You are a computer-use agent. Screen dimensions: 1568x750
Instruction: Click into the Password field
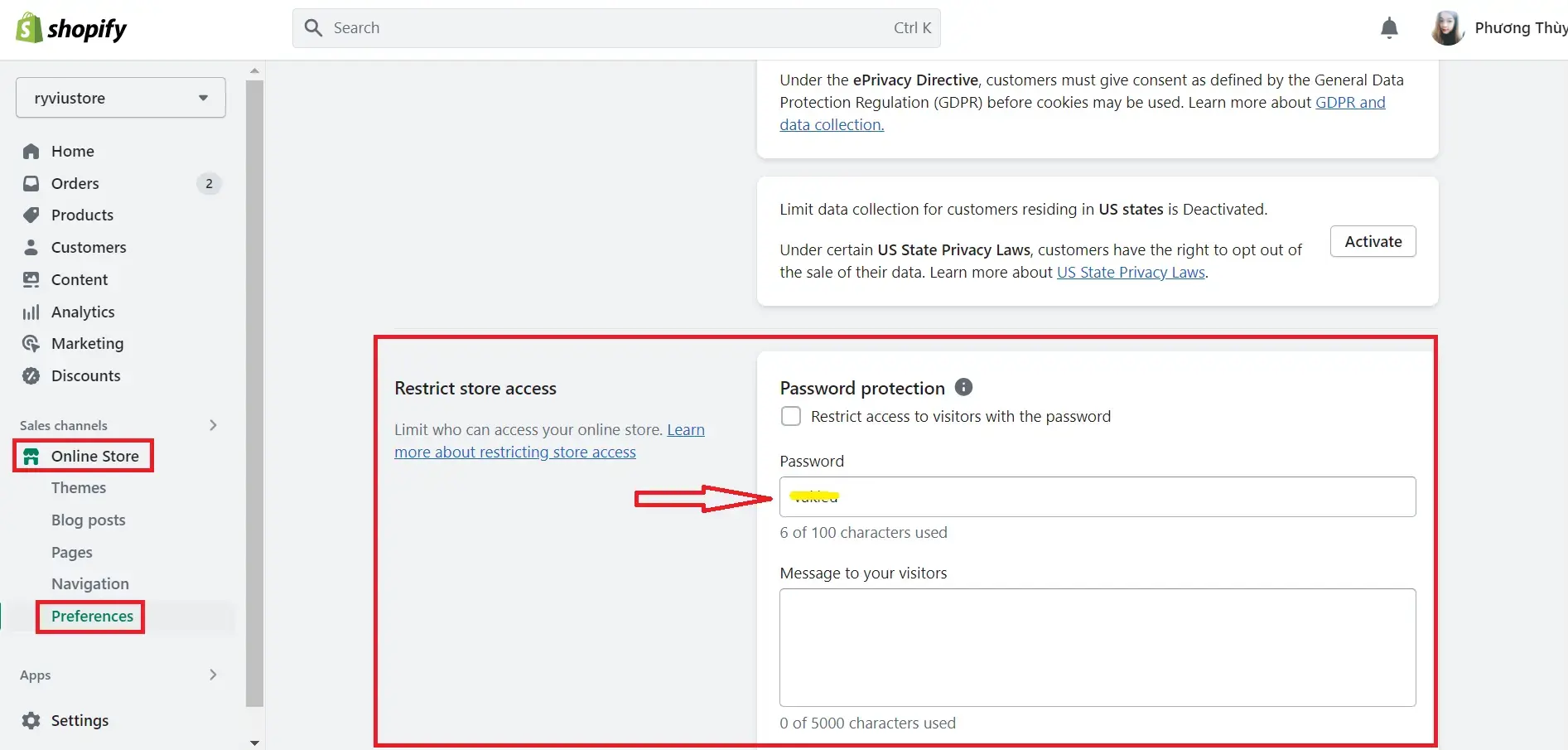(1098, 497)
